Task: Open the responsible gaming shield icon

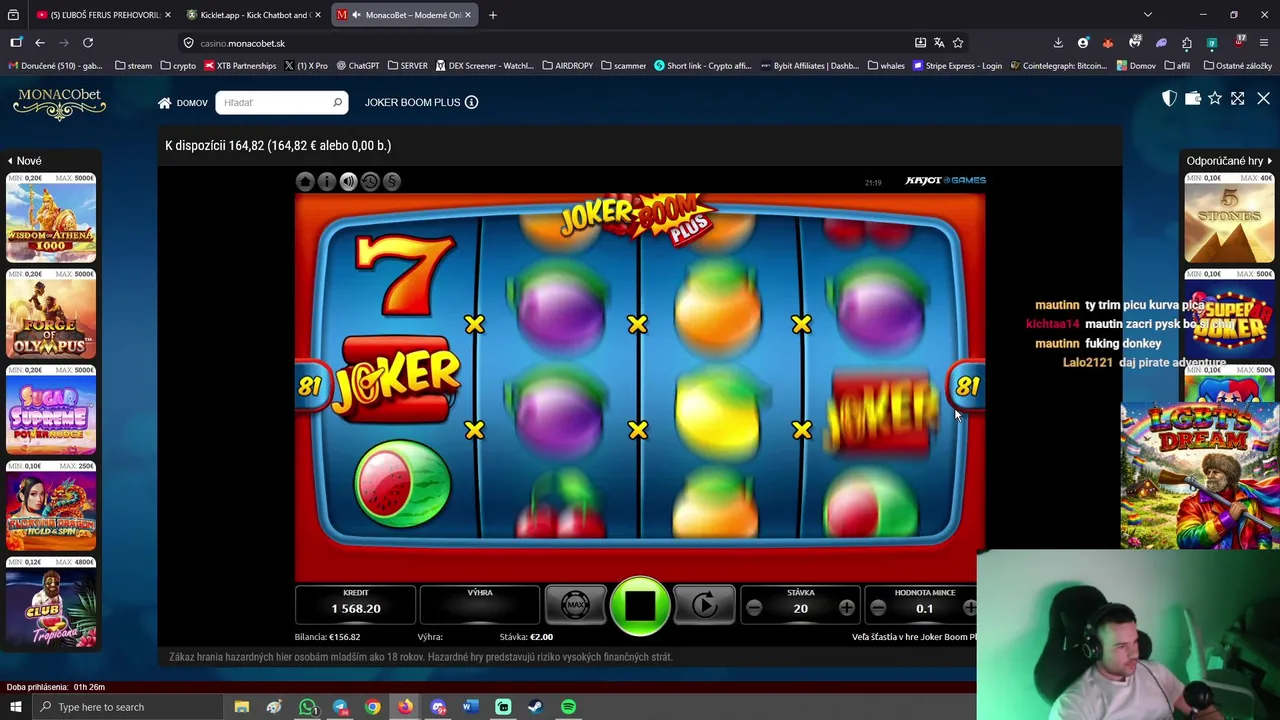Action: click(1169, 98)
